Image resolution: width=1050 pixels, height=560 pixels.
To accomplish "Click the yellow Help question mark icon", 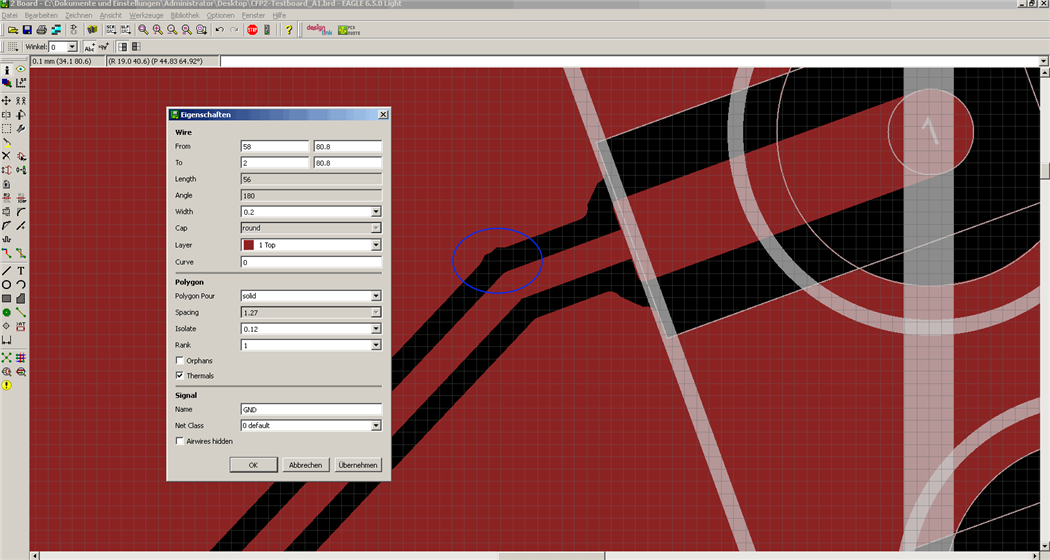I will click(x=289, y=30).
